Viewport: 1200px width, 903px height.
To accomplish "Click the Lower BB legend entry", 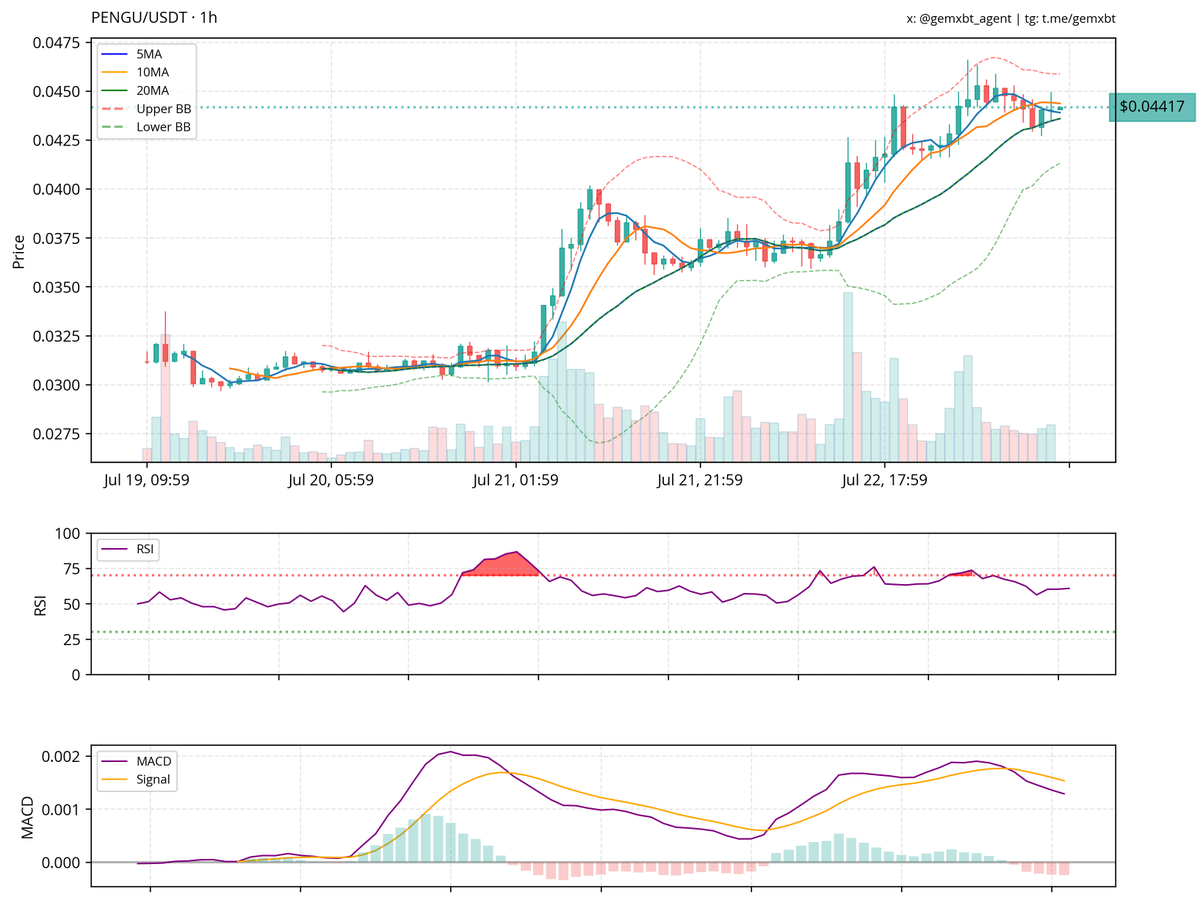I will coord(163,127).
